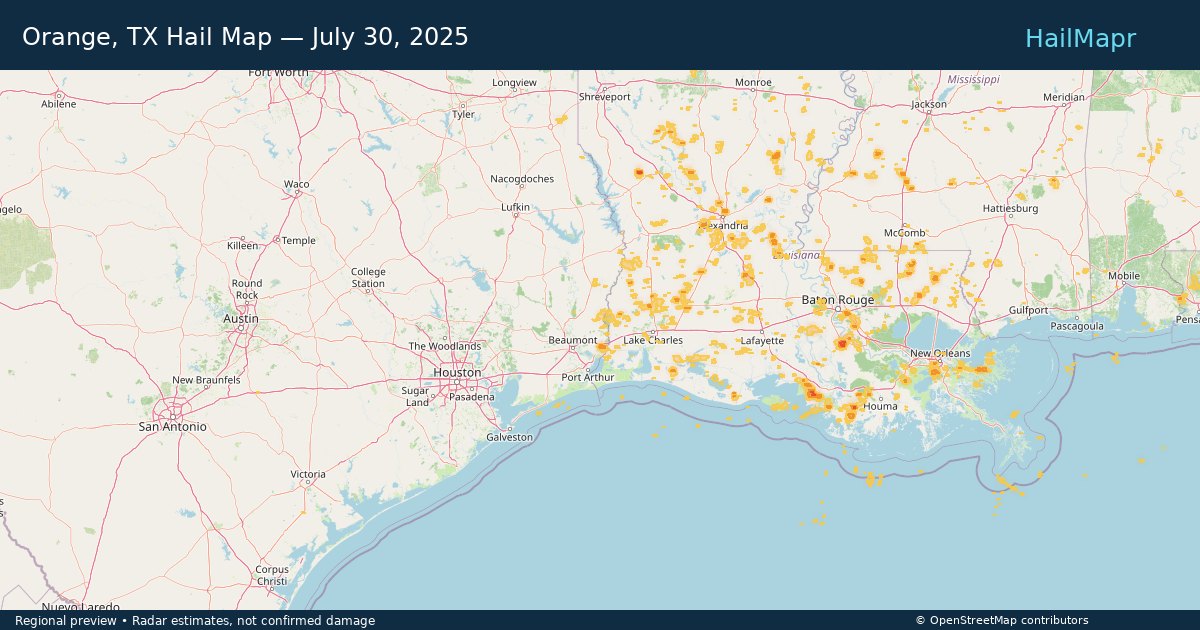
Task: Click the Abilene map label
Action: pos(58,104)
